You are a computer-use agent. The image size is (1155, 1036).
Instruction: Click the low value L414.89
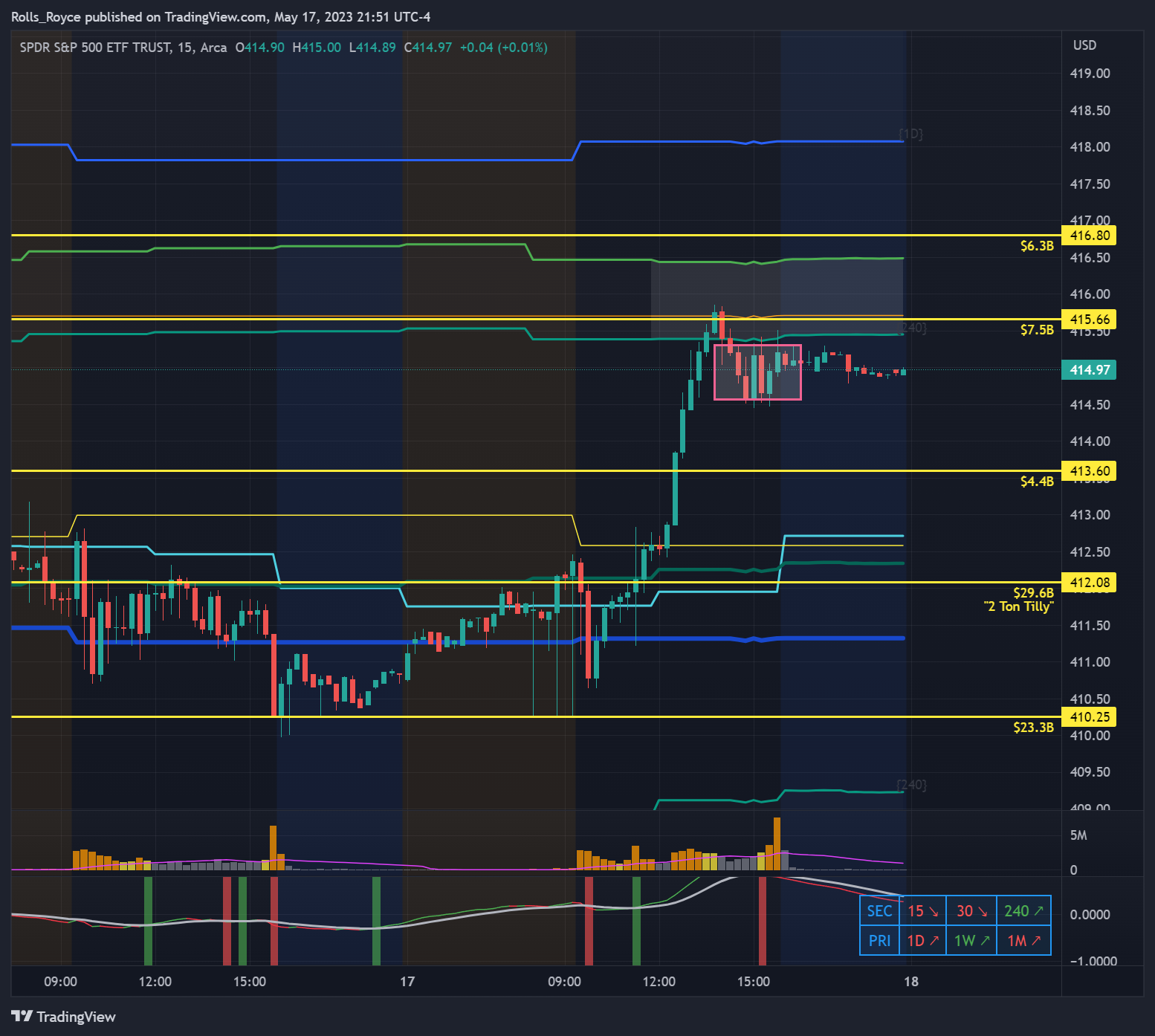(x=372, y=48)
